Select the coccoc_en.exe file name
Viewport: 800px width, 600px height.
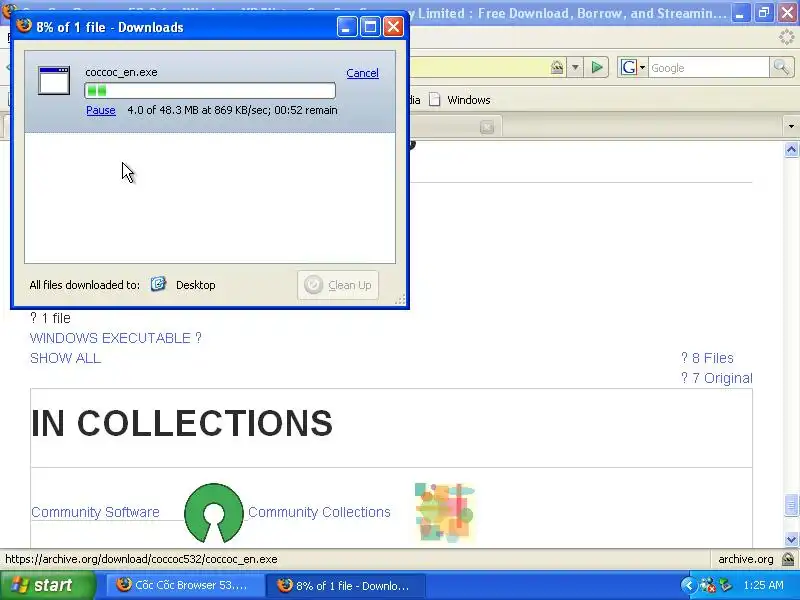[x=121, y=72]
